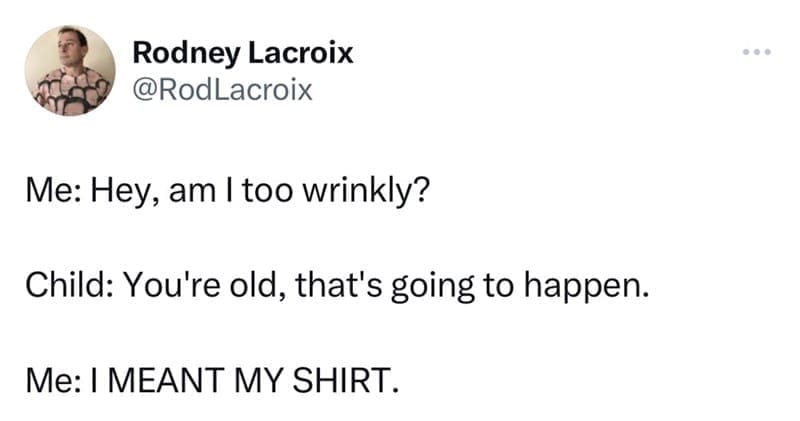Click the word 'Hey,' in the tweet

point(125,192)
